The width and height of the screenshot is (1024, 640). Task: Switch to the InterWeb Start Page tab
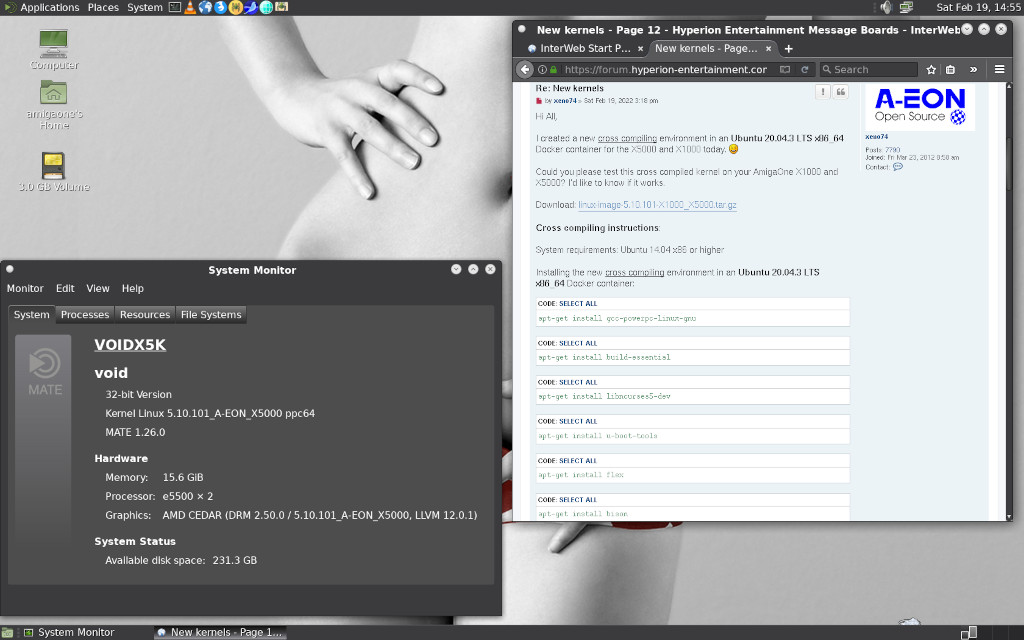pos(584,48)
